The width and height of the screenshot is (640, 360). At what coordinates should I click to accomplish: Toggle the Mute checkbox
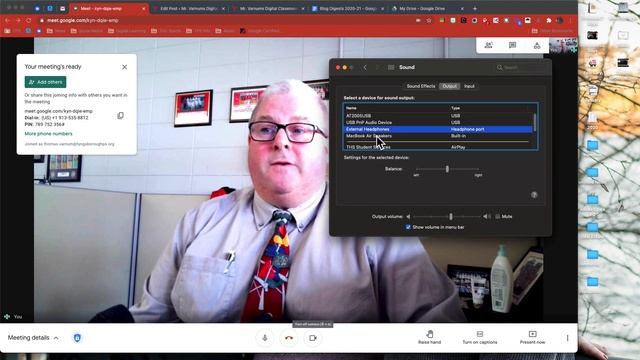[498, 216]
